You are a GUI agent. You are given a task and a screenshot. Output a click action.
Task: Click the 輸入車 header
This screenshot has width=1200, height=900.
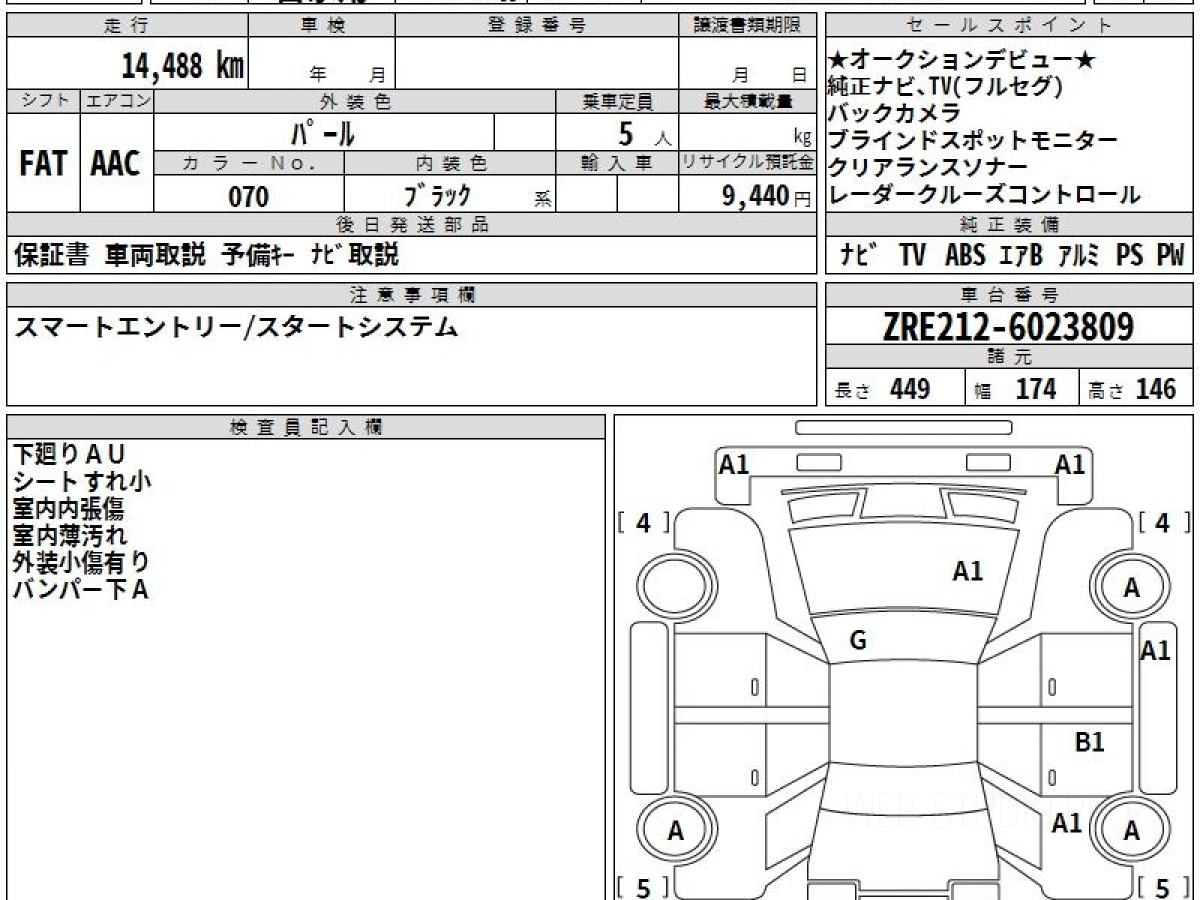(617, 164)
